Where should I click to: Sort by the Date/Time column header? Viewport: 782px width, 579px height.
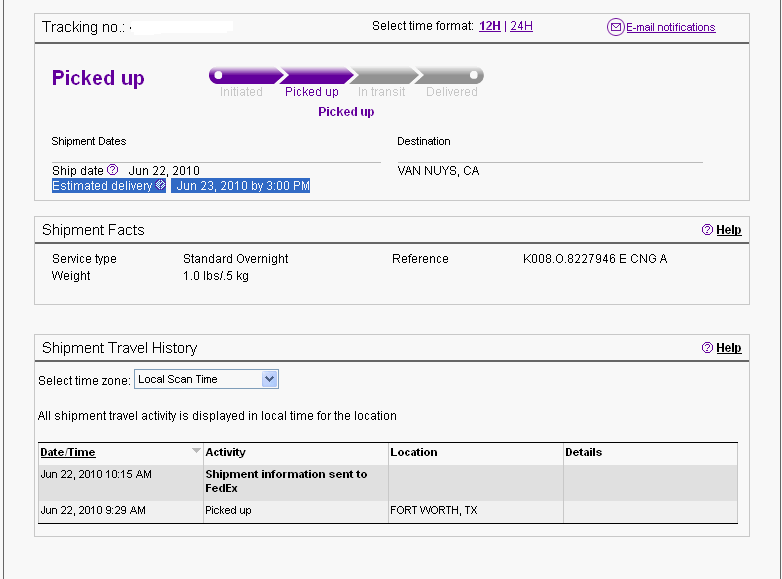(68, 452)
